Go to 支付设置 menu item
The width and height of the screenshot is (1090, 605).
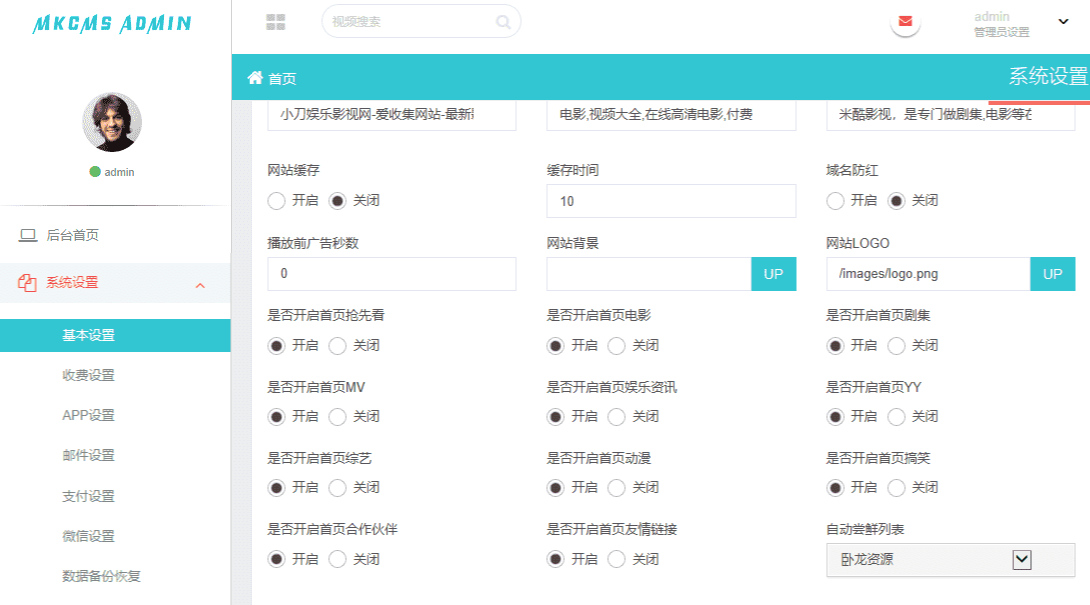point(88,496)
